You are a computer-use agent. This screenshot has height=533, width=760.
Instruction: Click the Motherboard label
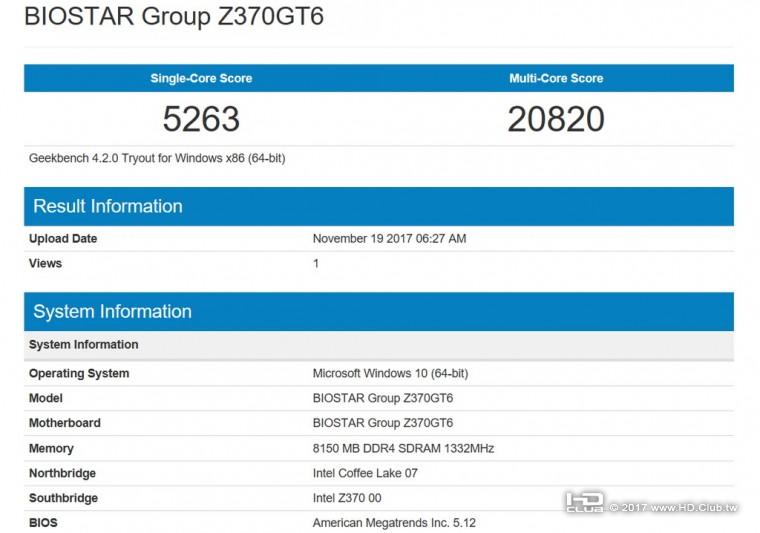pos(65,423)
